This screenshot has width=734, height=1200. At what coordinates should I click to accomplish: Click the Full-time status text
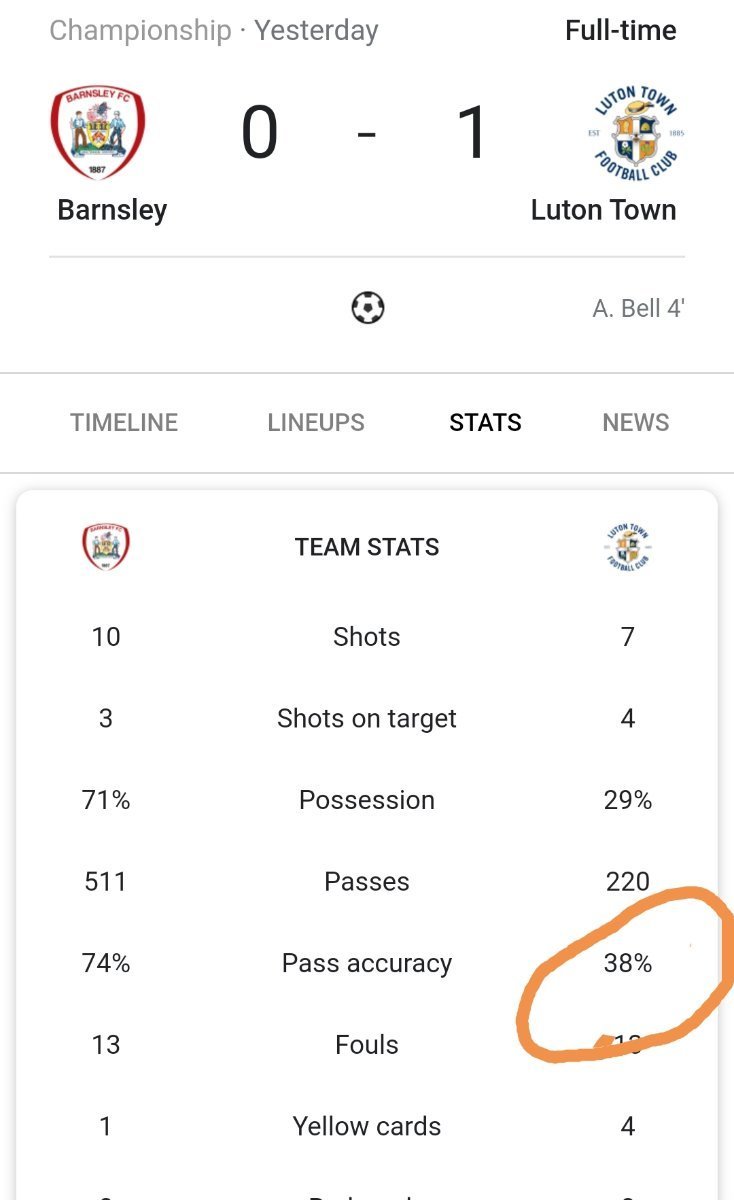(621, 31)
